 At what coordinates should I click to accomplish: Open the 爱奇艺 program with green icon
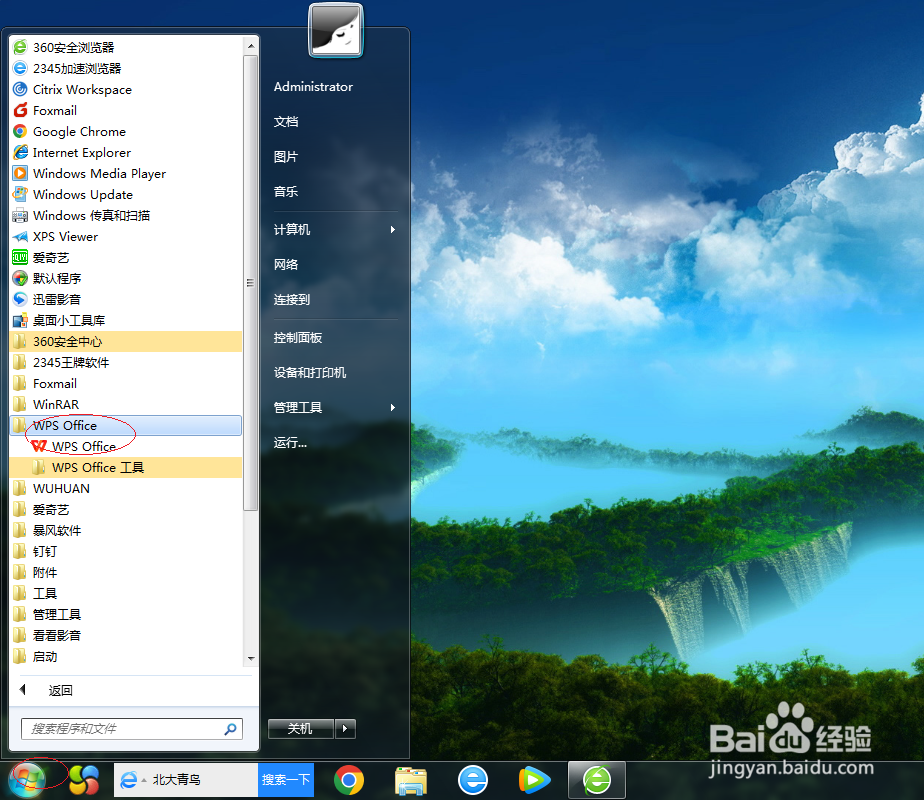tap(126, 257)
